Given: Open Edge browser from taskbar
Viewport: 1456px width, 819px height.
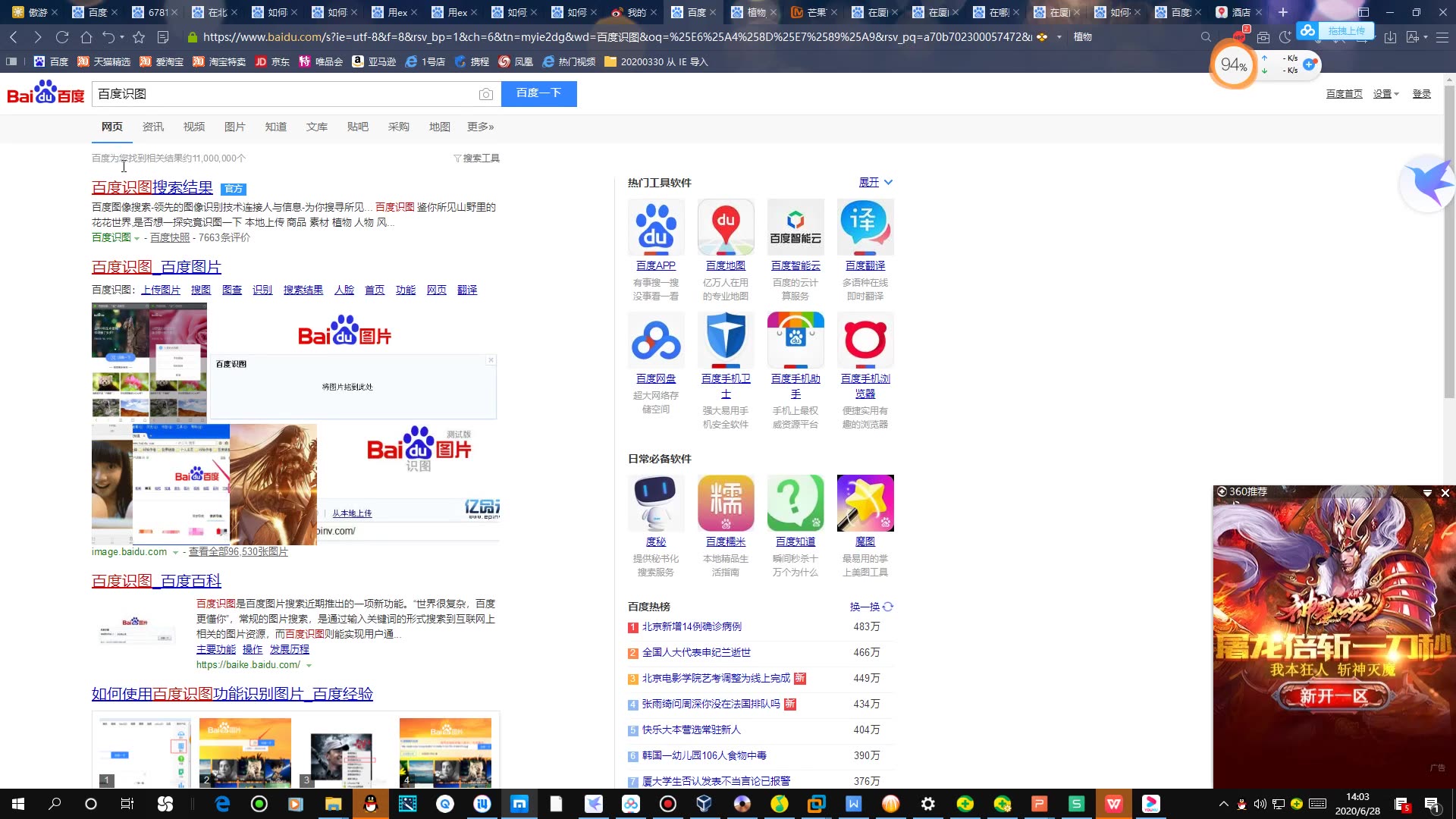Looking at the screenshot, I should 222,804.
